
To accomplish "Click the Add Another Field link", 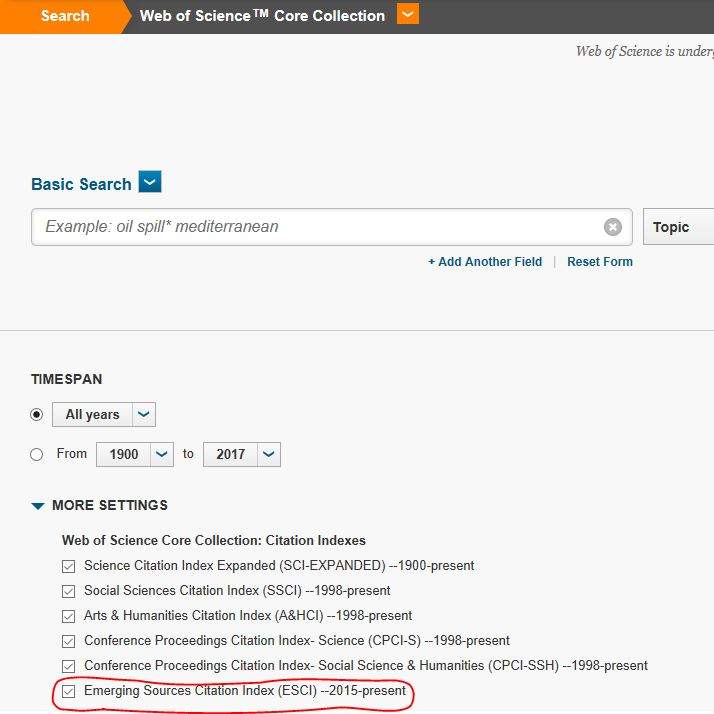I will click(485, 262).
